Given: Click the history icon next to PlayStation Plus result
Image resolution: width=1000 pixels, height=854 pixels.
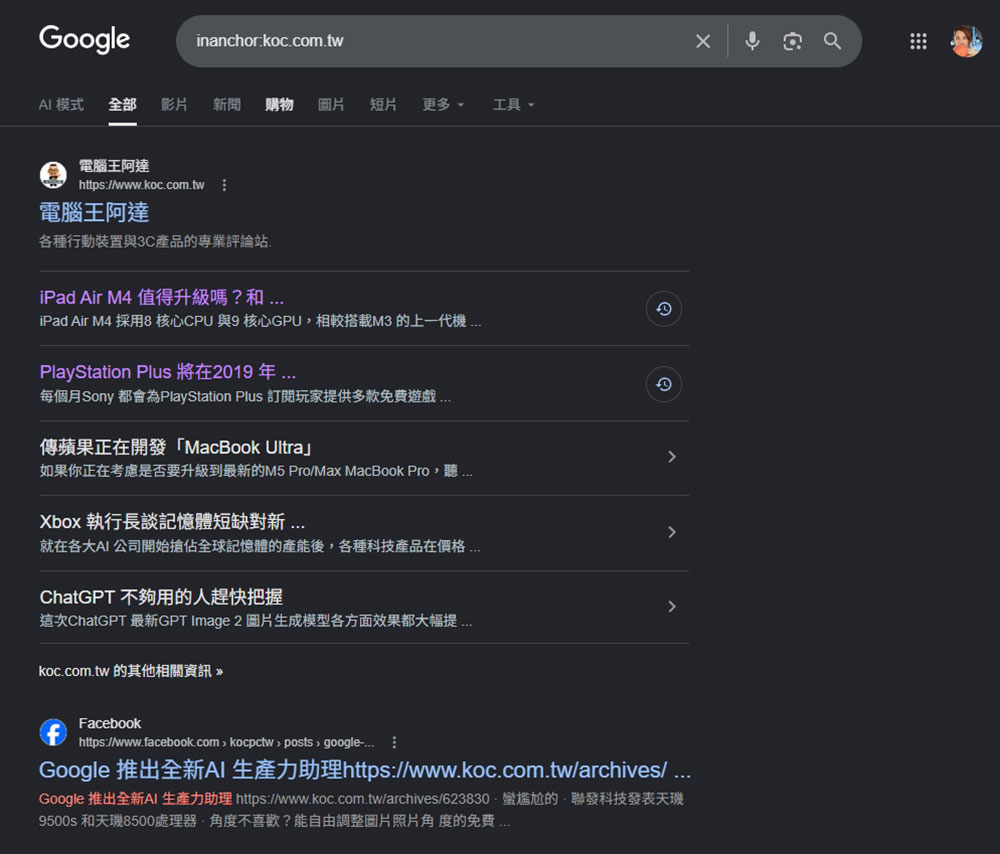Looking at the screenshot, I should point(663,384).
